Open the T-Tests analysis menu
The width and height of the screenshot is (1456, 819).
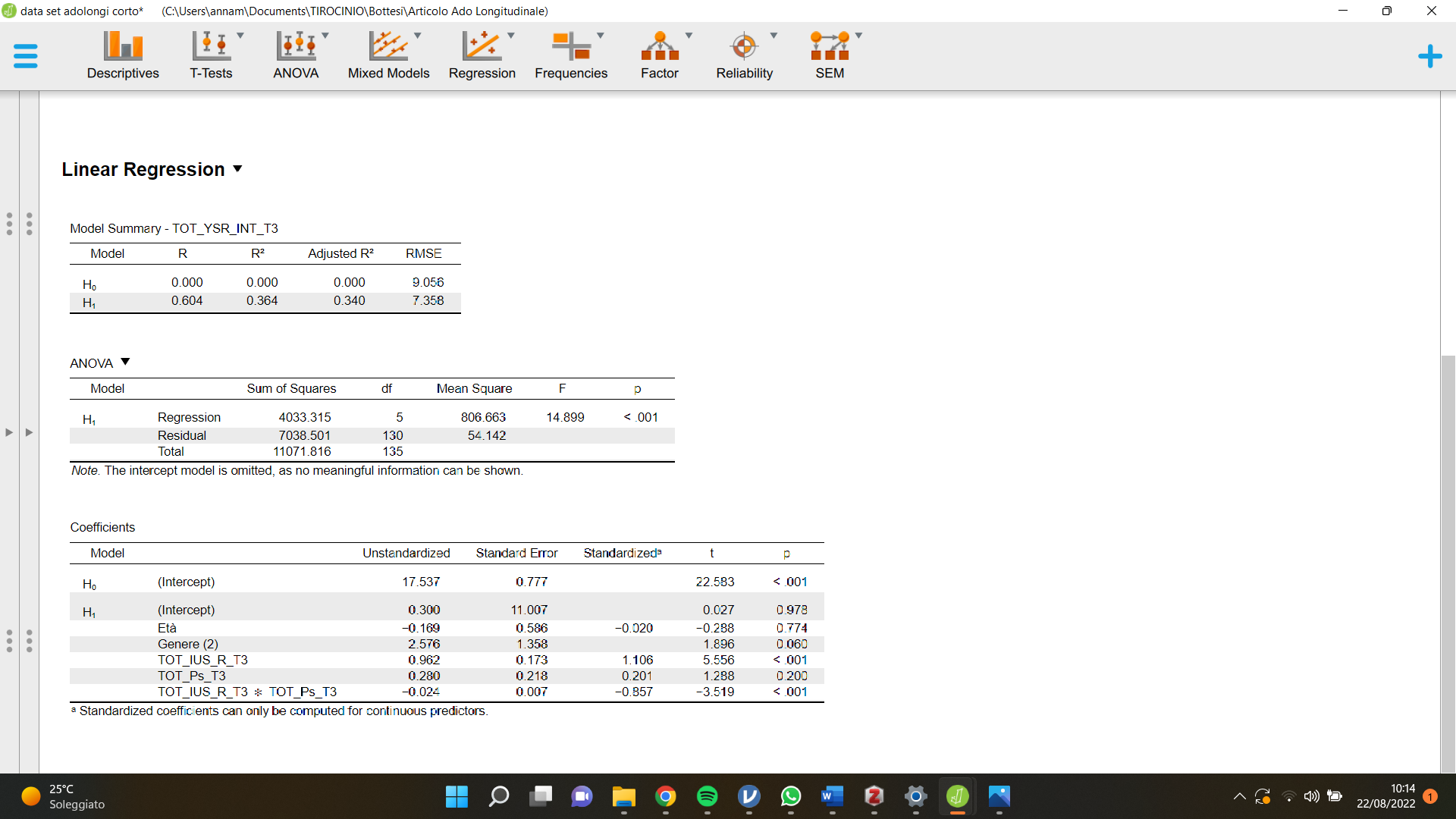(x=211, y=55)
